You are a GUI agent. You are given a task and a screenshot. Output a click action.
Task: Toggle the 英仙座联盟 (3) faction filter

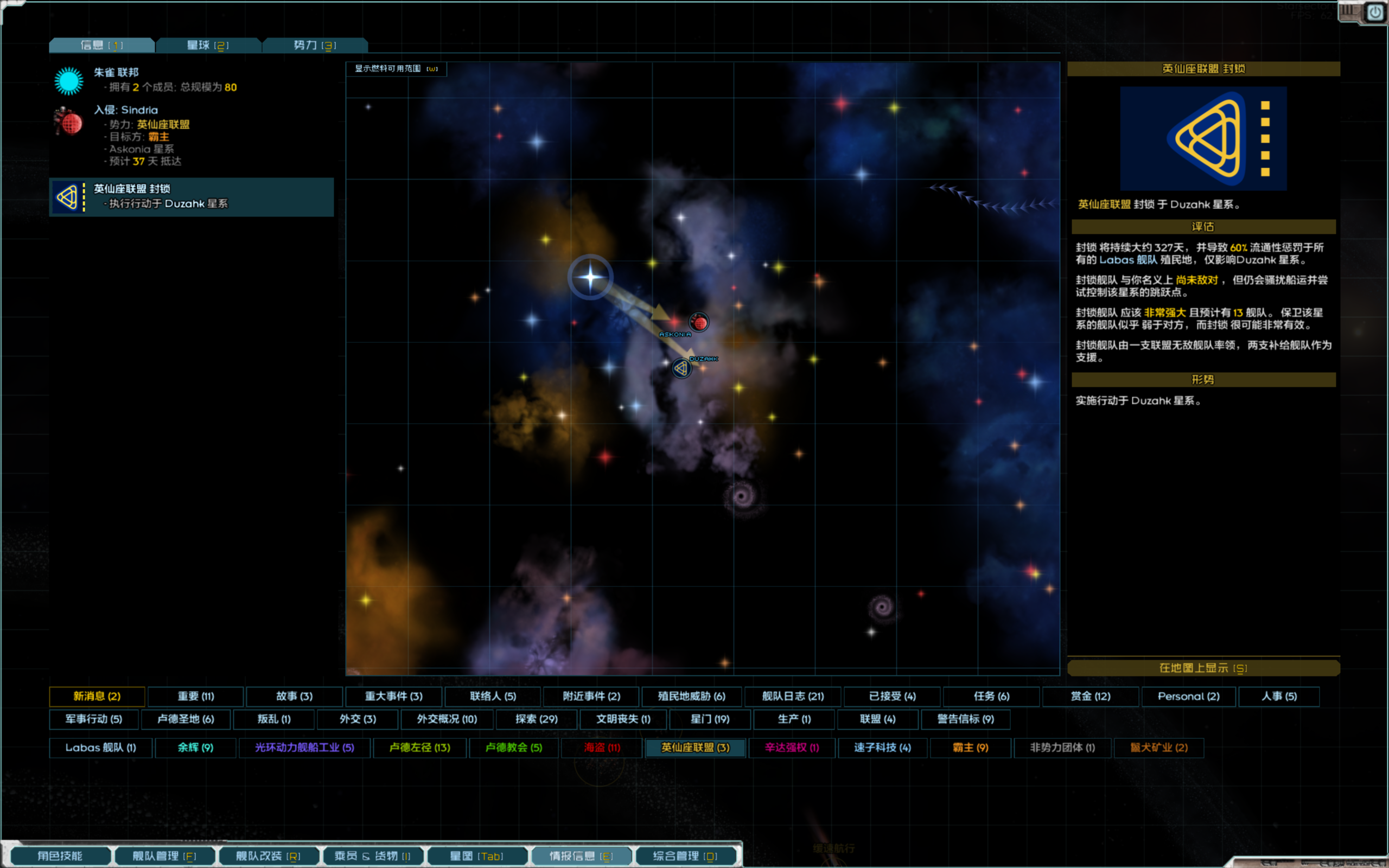pyautogui.click(x=695, y=748)
